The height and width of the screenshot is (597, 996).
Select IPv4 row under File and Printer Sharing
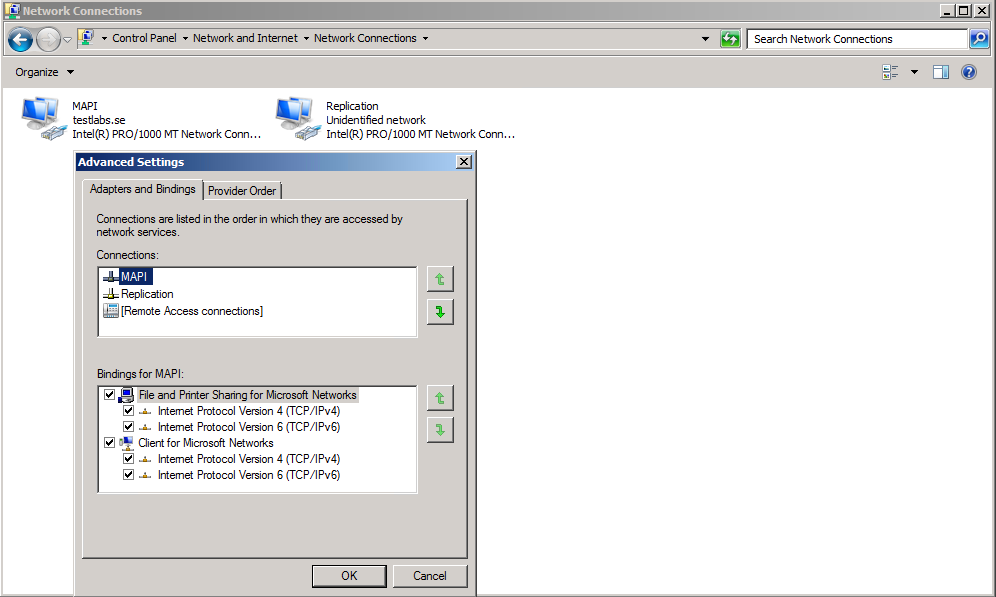248,411
